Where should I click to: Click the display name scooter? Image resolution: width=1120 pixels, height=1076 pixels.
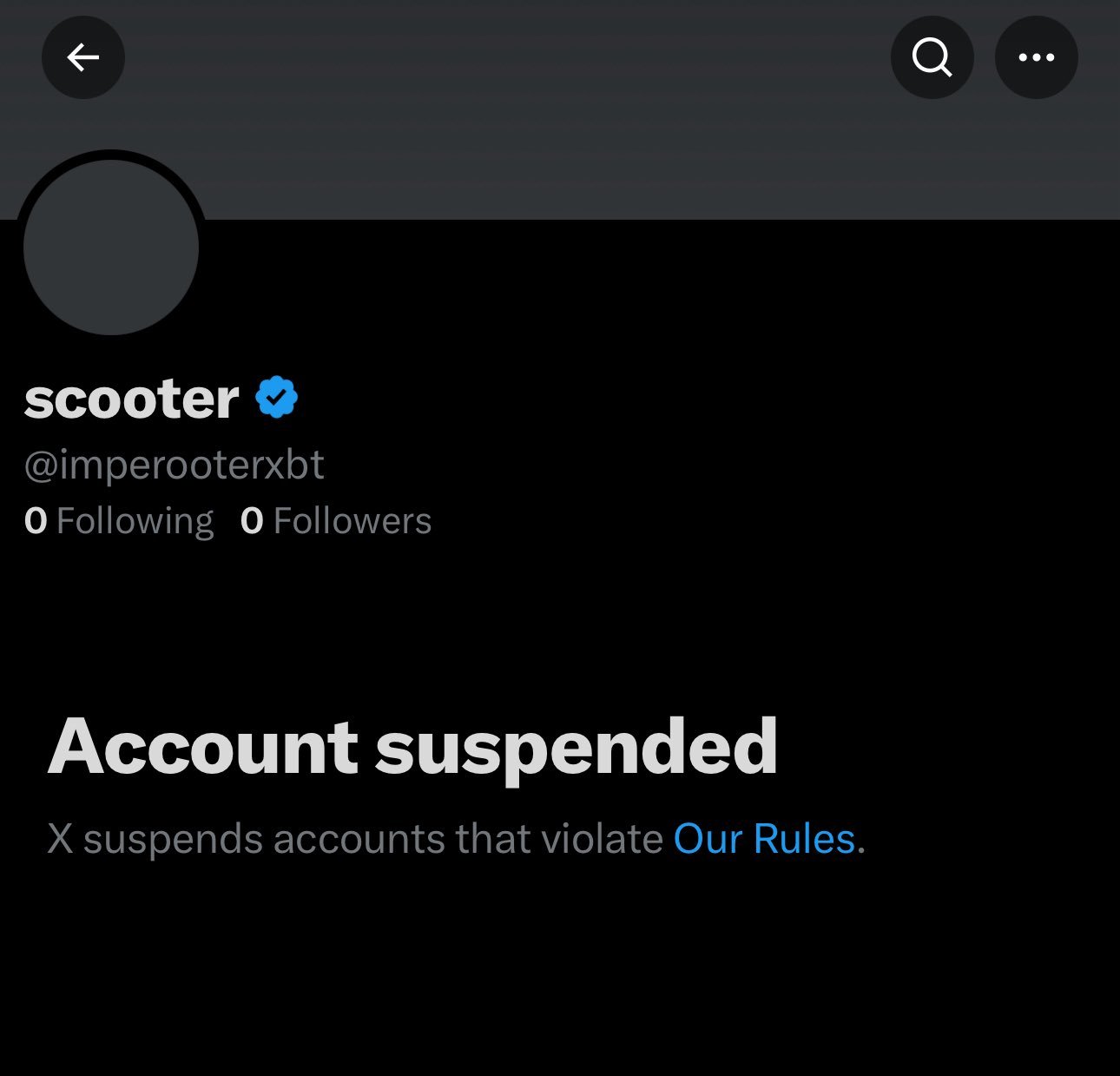(x=131, y=399)
